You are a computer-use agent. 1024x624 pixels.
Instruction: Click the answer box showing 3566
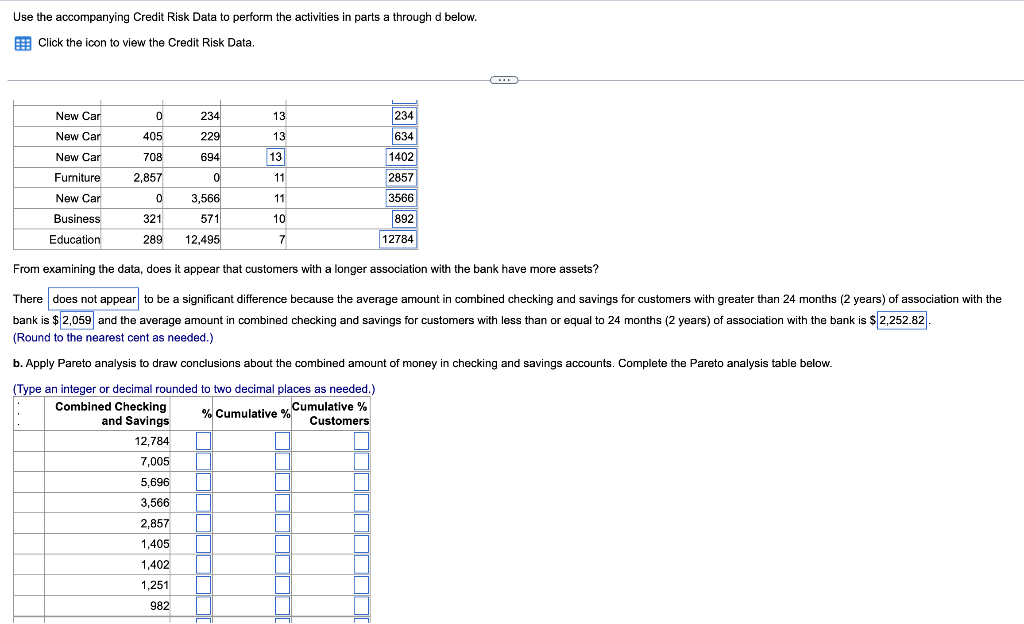click(399, 198)
